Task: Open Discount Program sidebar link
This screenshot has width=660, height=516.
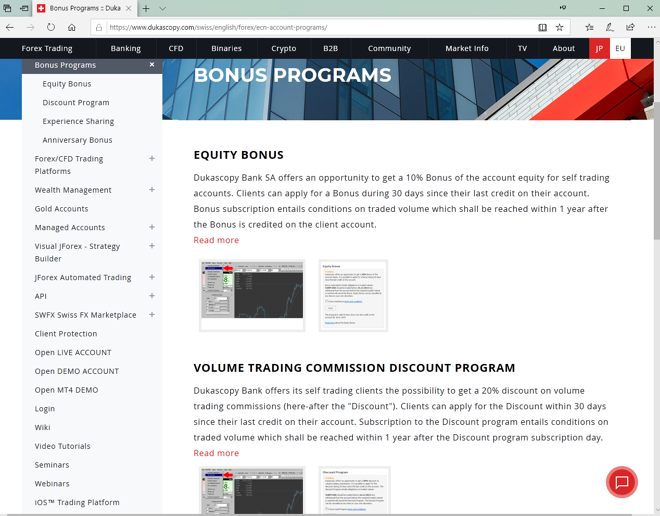Action: [x=76, y=103]
